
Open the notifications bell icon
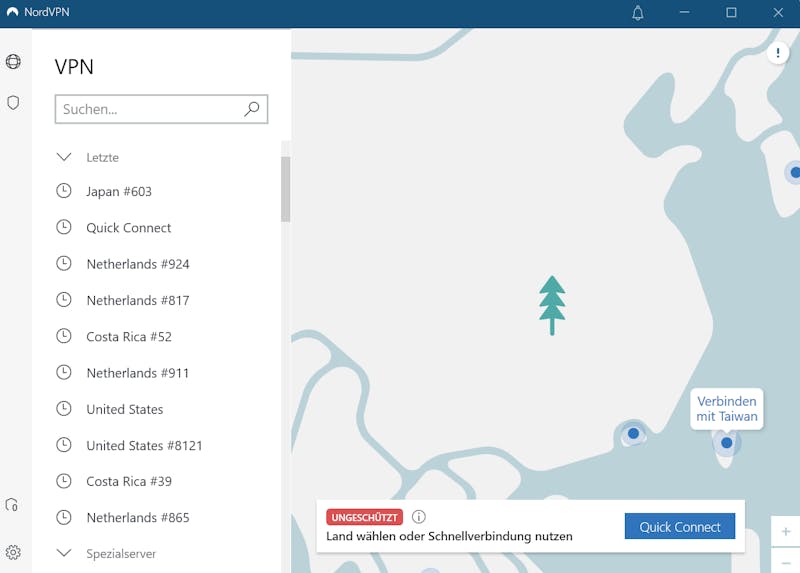638,13
